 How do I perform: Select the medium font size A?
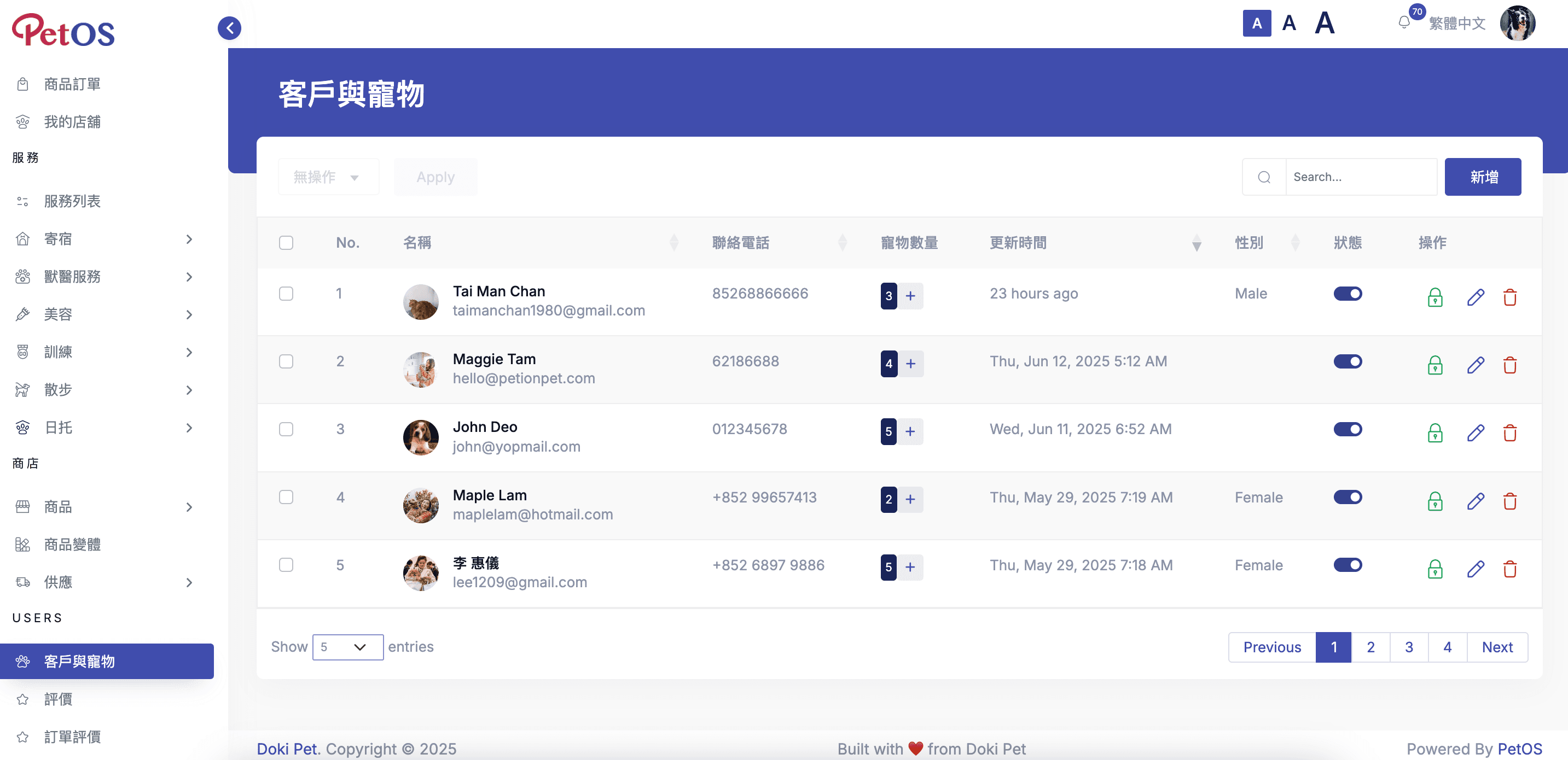[x=1288, y=23]
